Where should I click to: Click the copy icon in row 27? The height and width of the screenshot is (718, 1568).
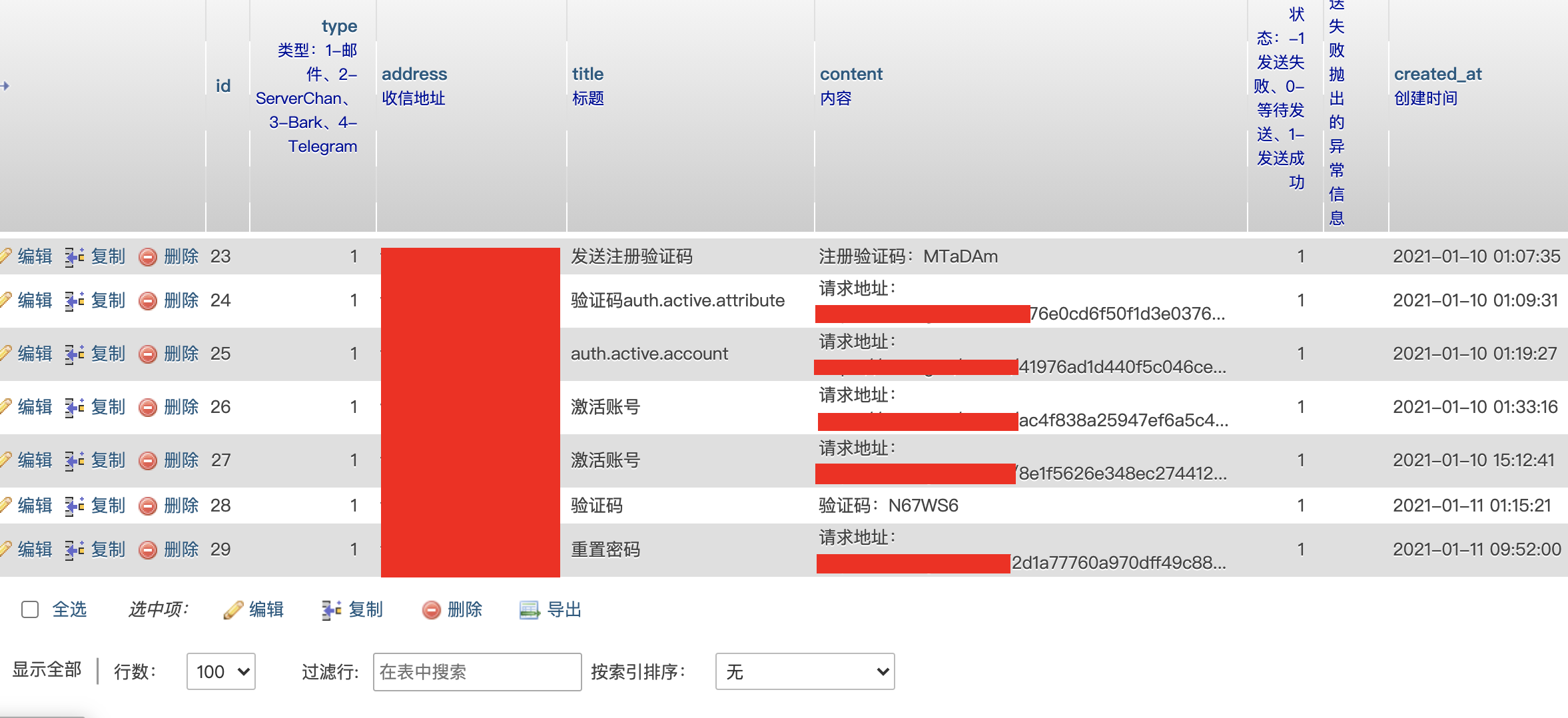tap(74, 460)
